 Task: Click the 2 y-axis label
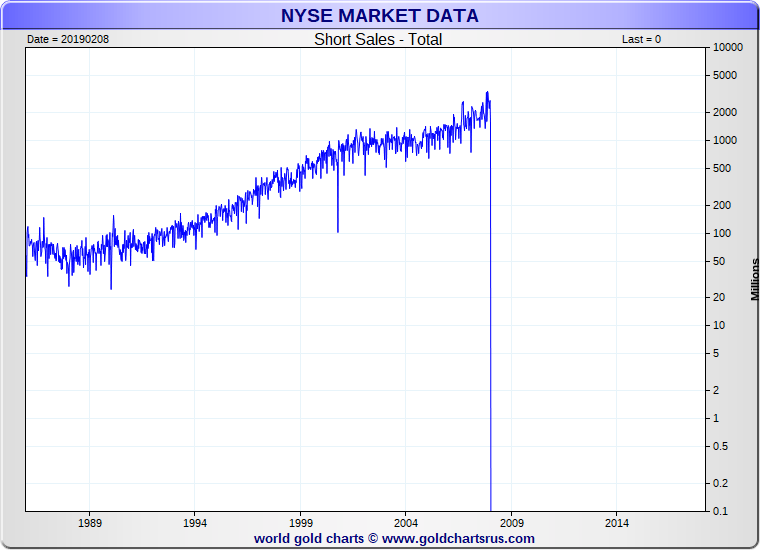pyautogui.click(x=716, y=390)
